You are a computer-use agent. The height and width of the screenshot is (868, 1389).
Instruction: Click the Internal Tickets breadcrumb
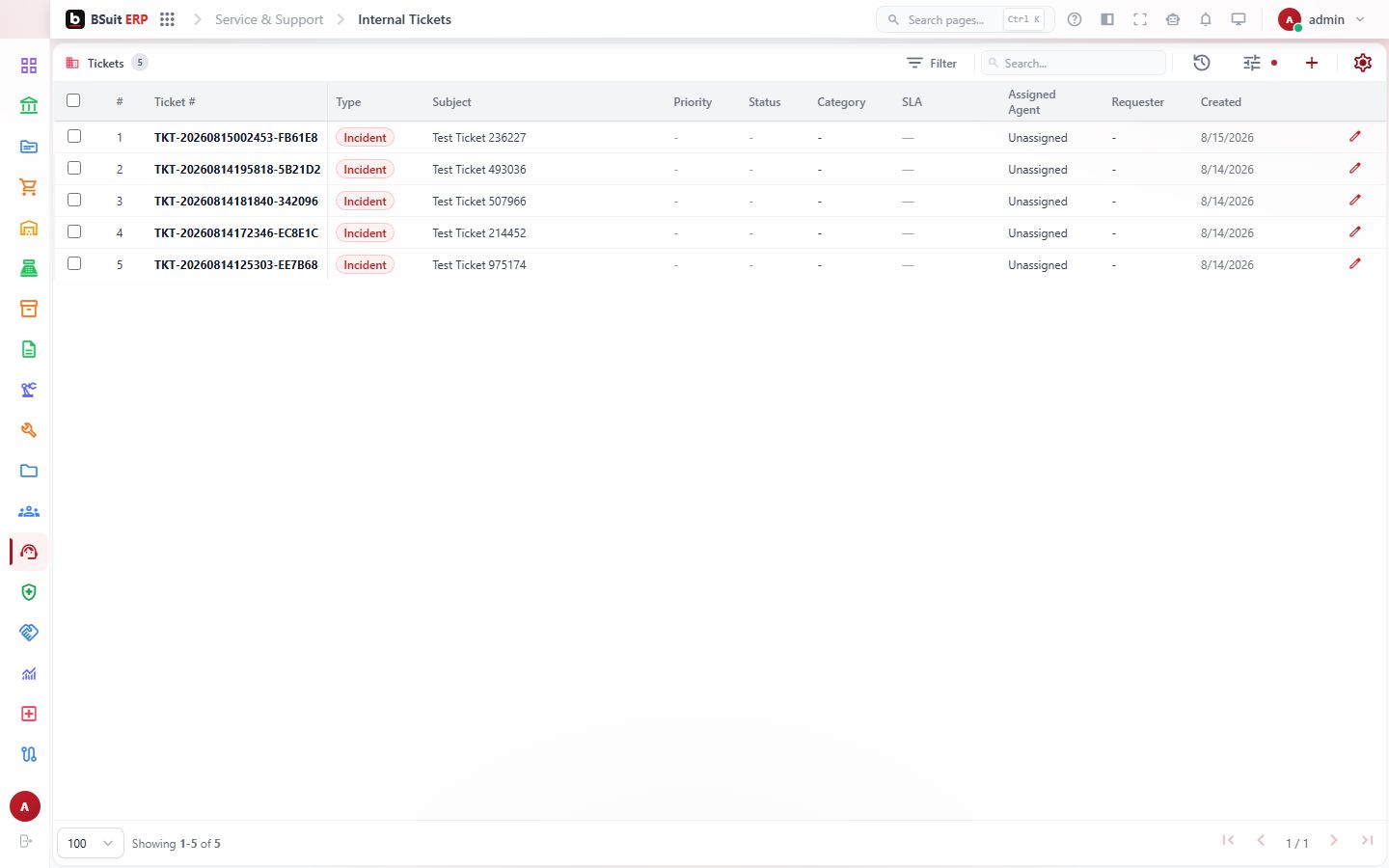coord(404,19)
